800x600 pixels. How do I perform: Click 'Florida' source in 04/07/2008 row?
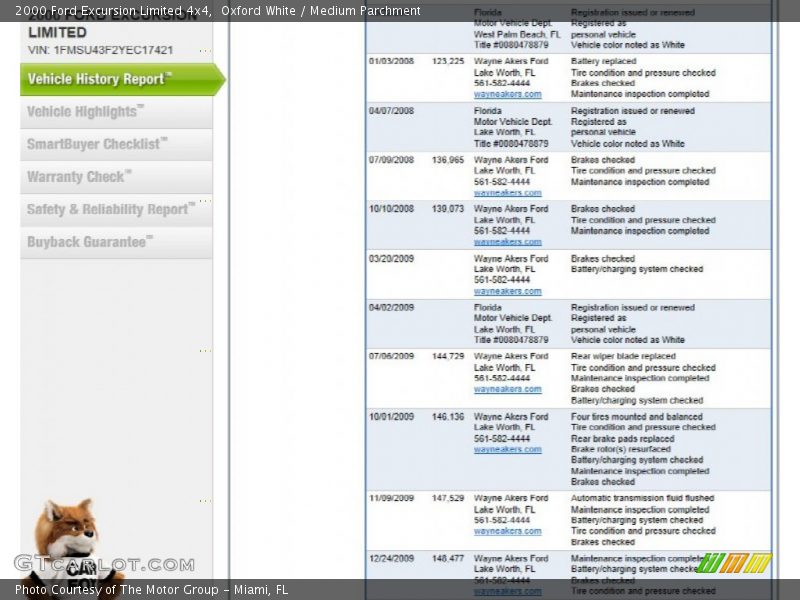[487, 111]
